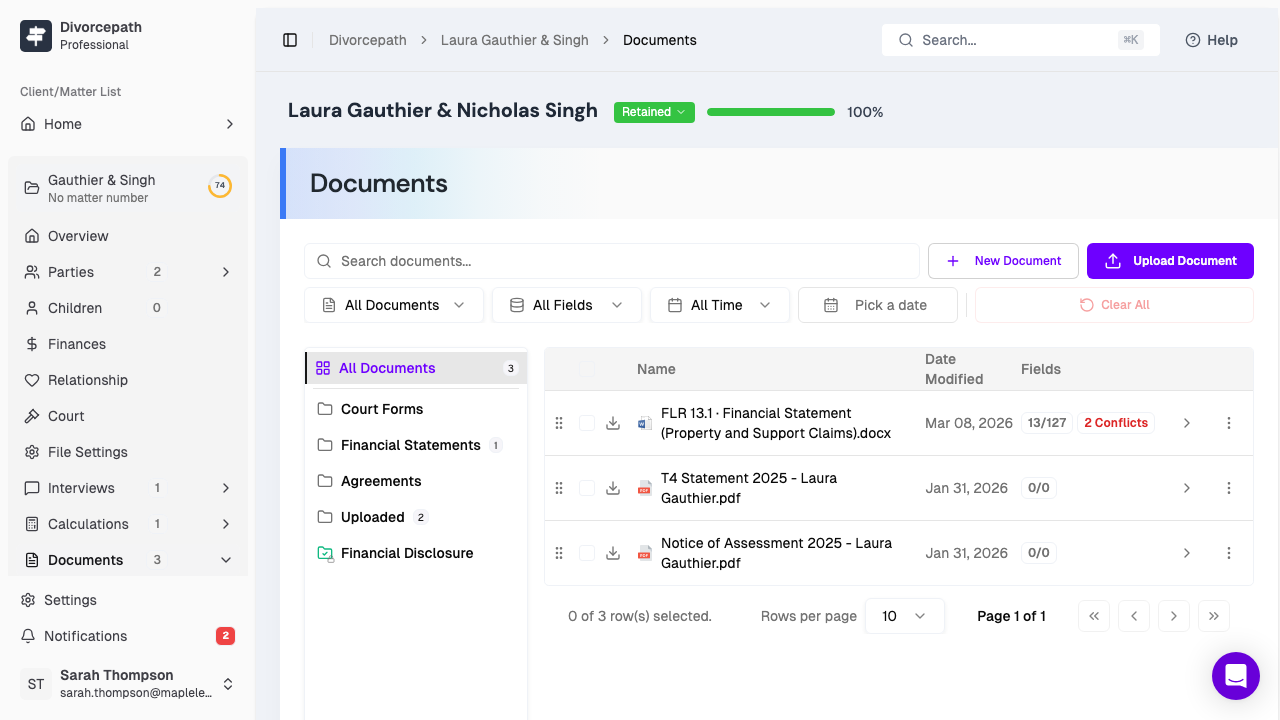The height and width of the screenshot is (720, 1280).
Task: Select the Uploaded folder
Action: pos(416,517)
